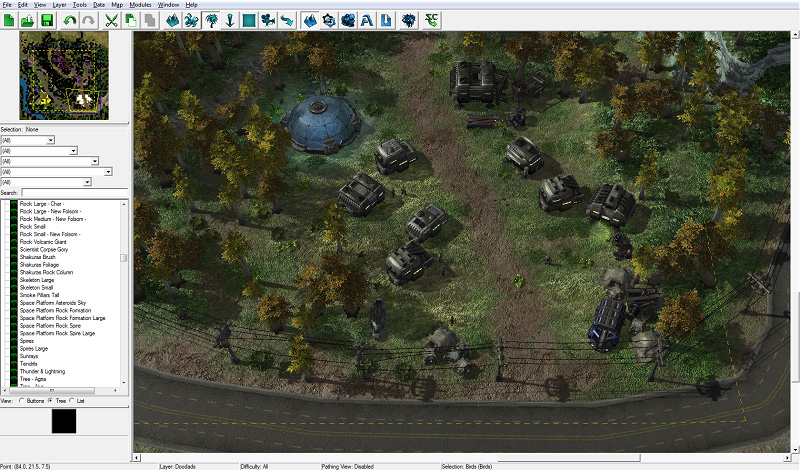Open the Triggers module gear icon
800x470 pixels.
click(x=329, y=20)
